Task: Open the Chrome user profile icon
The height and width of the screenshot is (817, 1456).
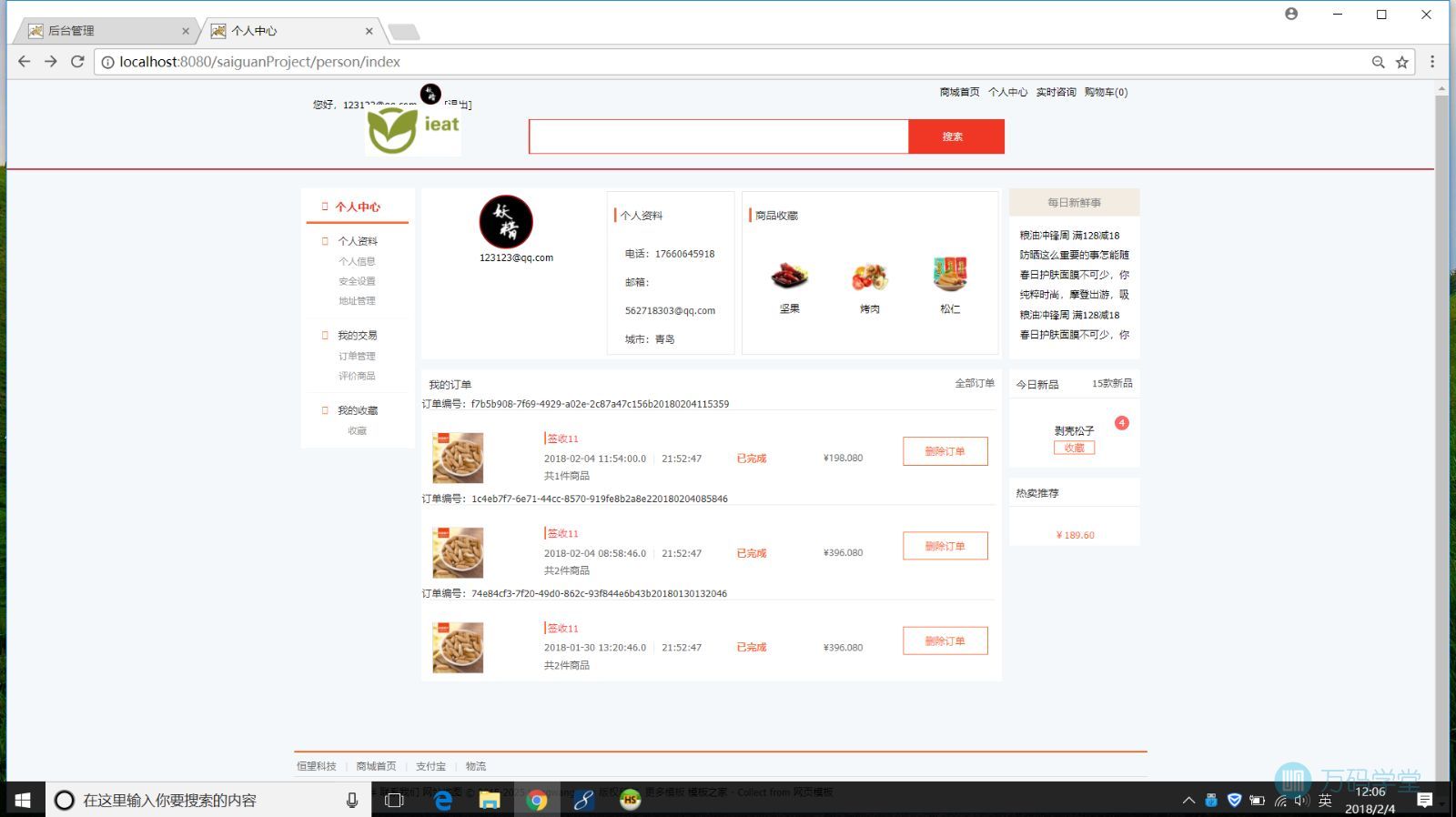Action: (x=1291, y=14)
